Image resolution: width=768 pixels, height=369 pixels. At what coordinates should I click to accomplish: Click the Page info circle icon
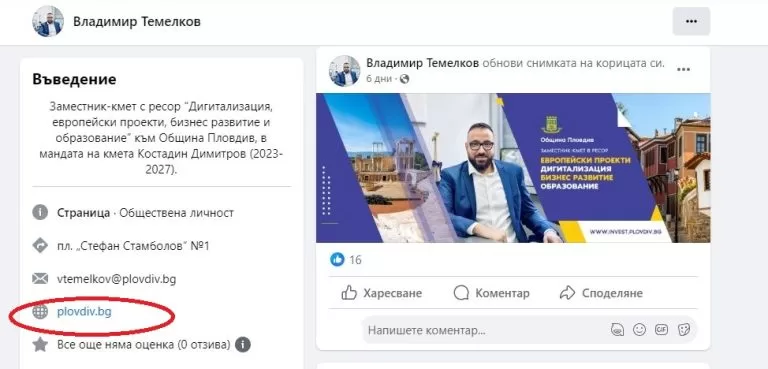click(40, 213)
